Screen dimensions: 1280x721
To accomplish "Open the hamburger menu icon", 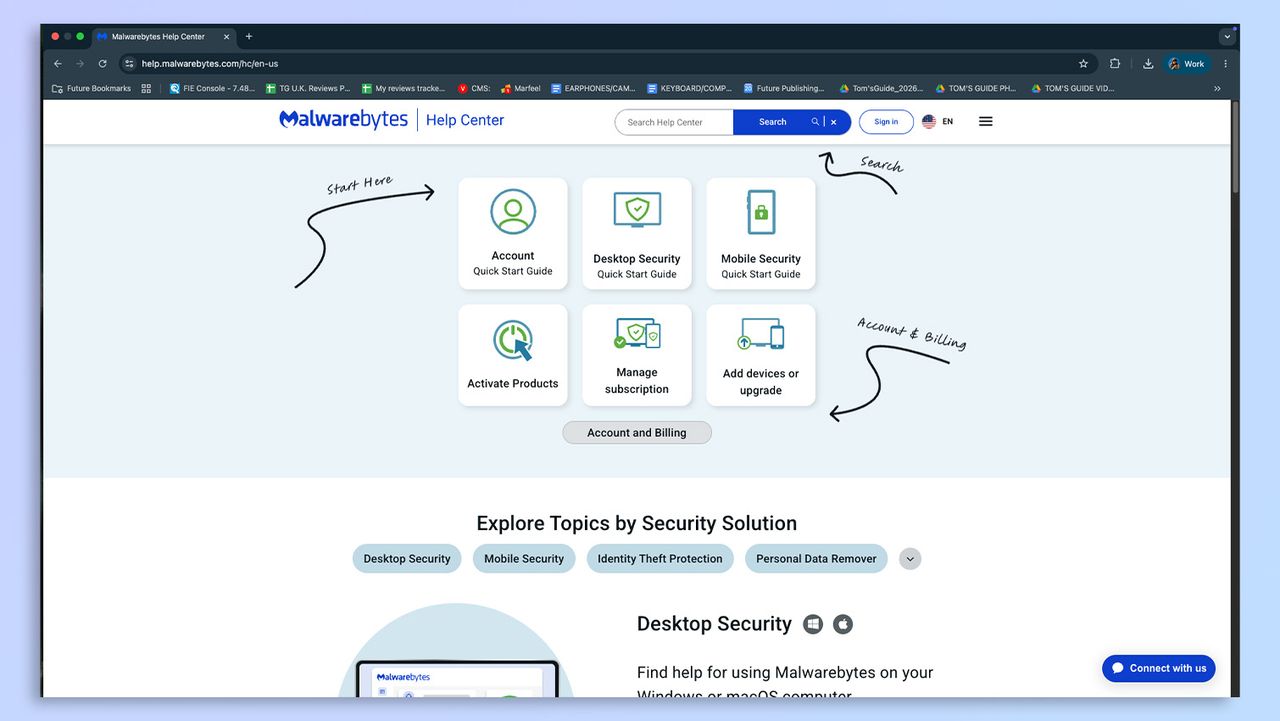I will click(986, 121).
